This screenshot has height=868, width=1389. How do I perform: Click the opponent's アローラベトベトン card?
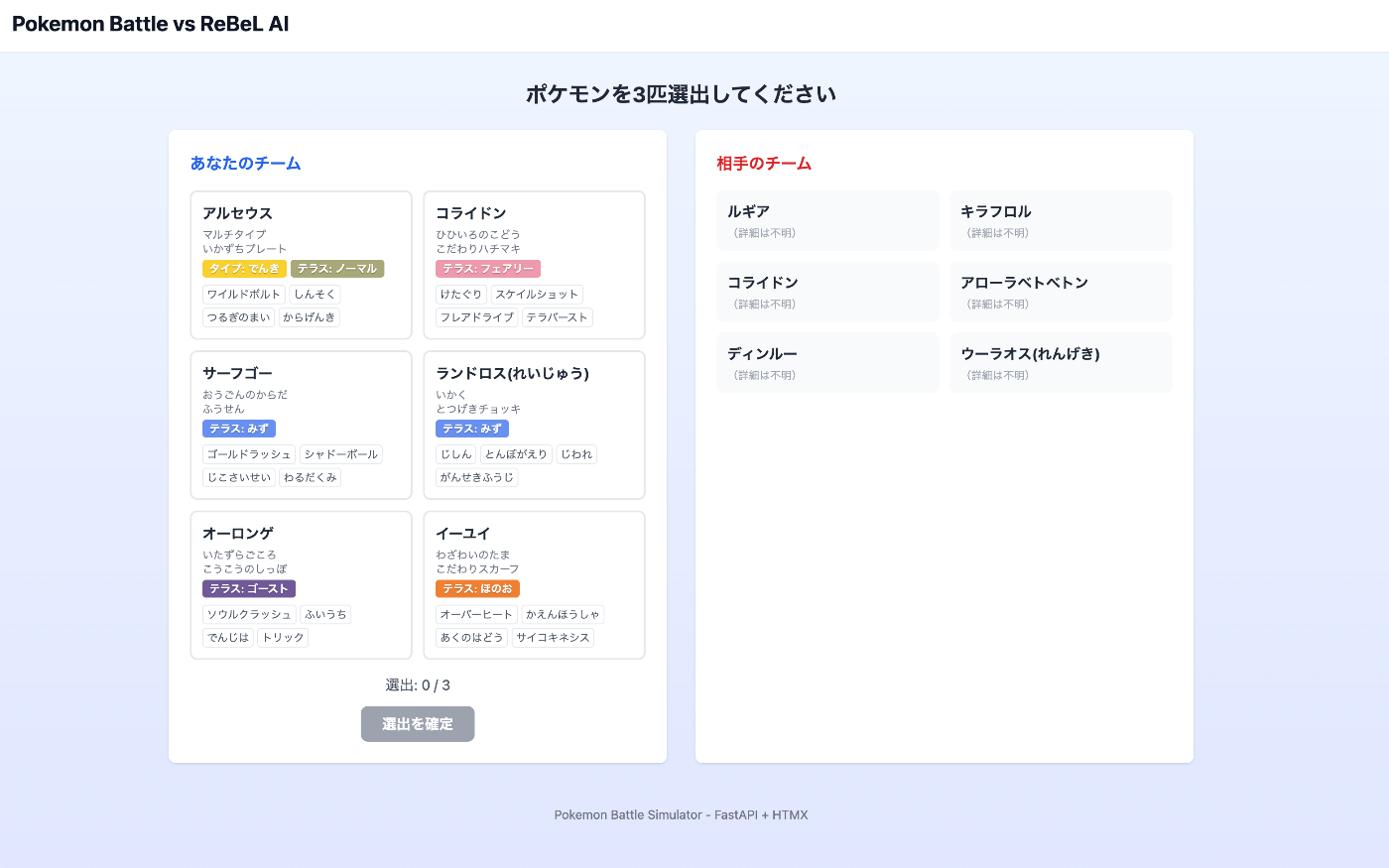tap(1061, 292)
